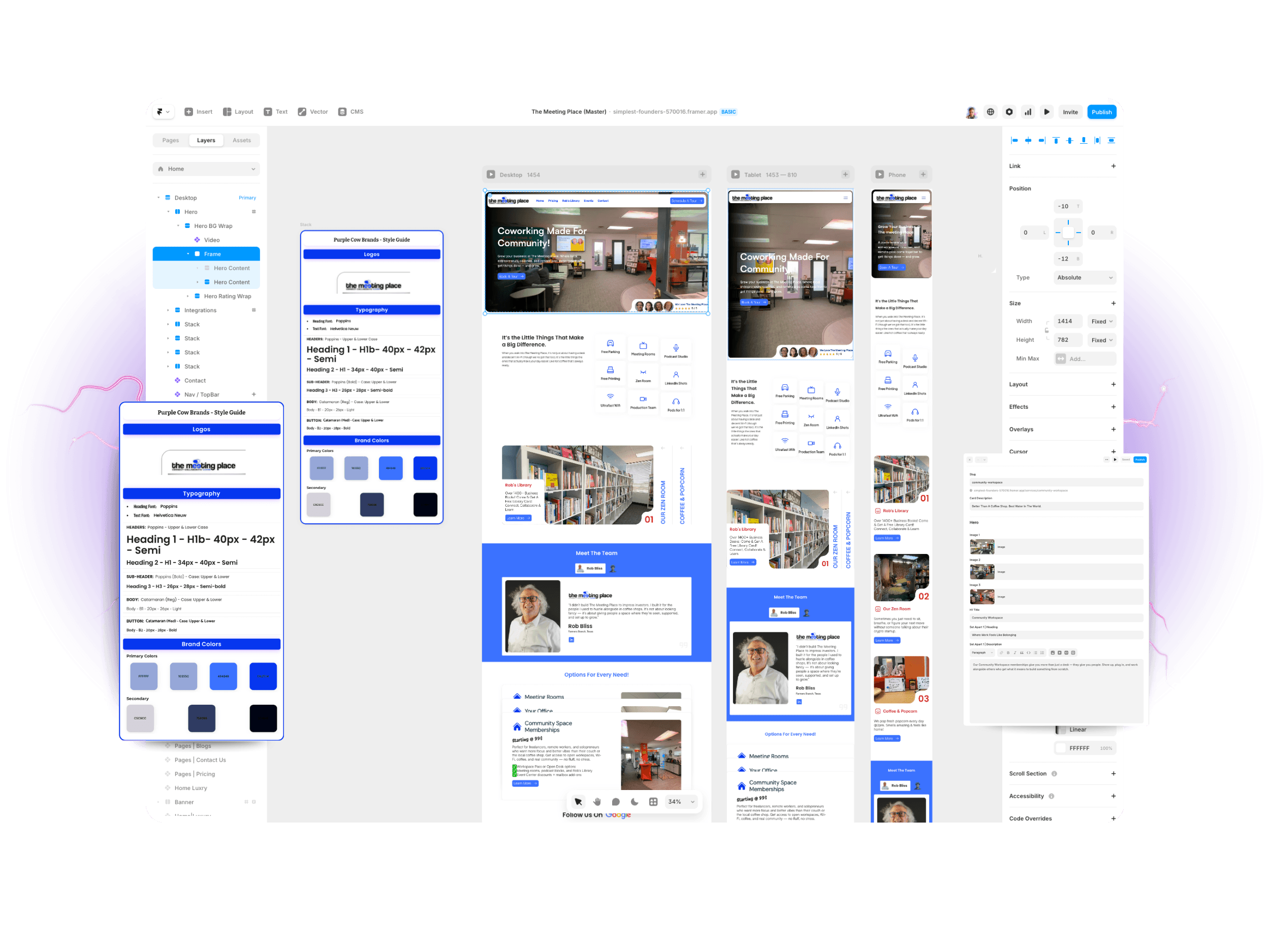Click the hash icon on the Integrations layer
Screen dimensions: 1270x952
tap(254, 310)
